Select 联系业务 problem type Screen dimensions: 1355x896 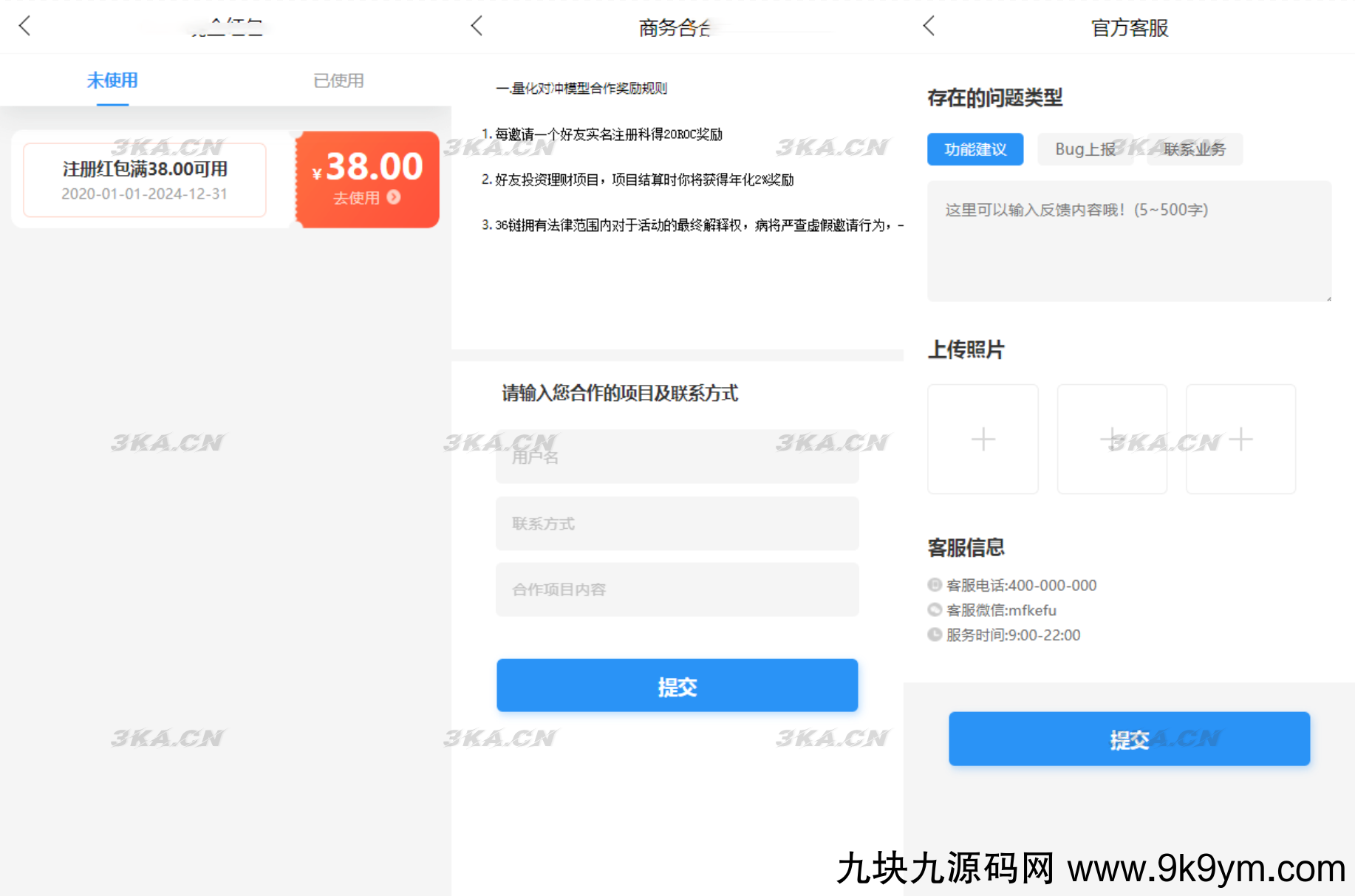[1195, 149]
